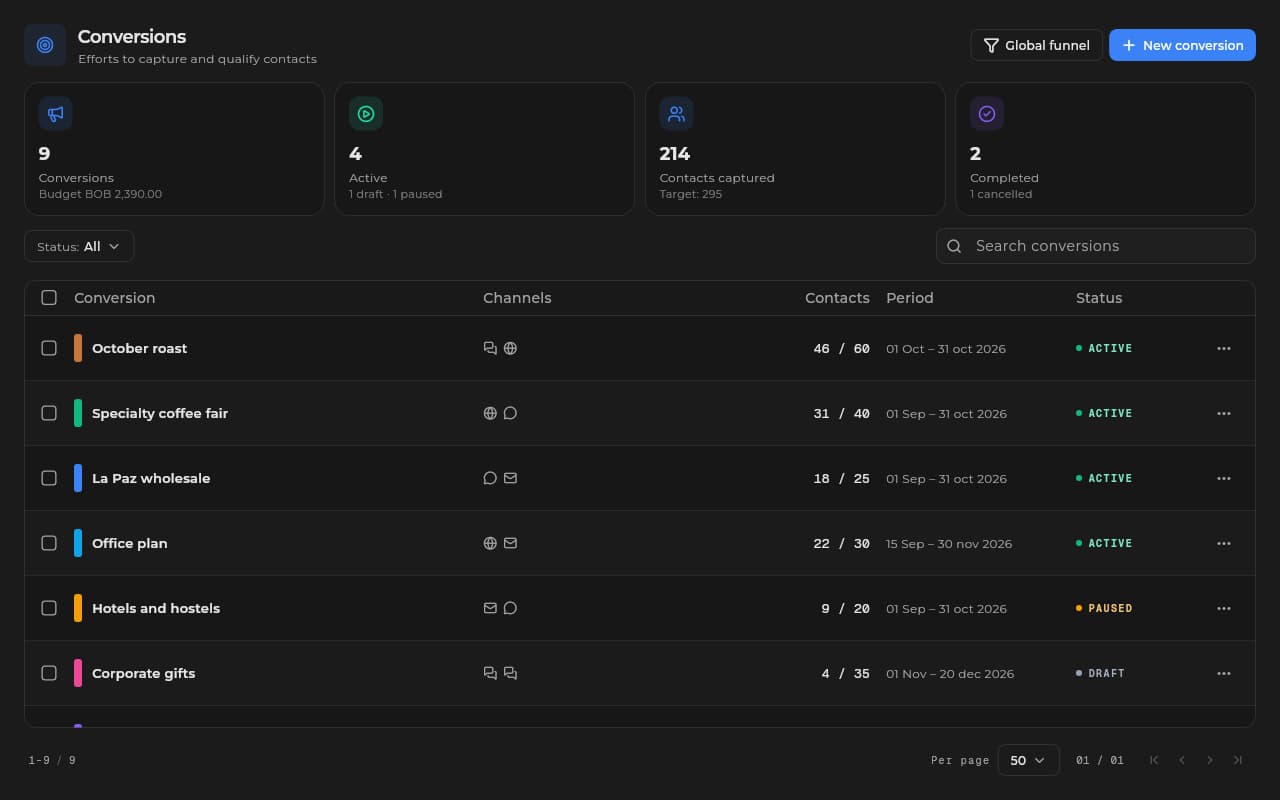Image resolution: width=1280 pixels, height=800 pixels.
Task: Open the more options menu for Hotels and hostels
Action: (x=1224, y=608)
